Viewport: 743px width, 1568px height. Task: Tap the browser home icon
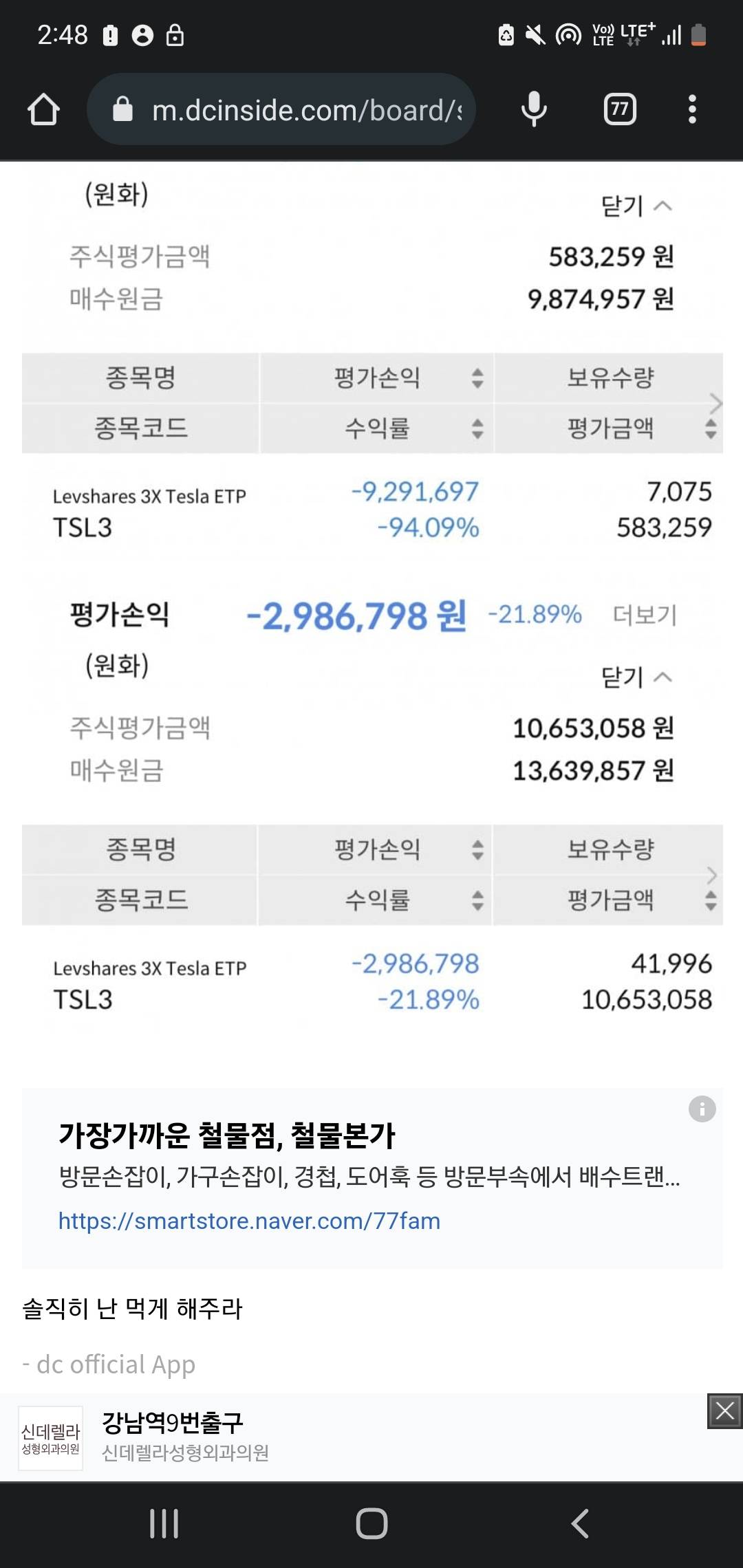(x=43, y=109)
